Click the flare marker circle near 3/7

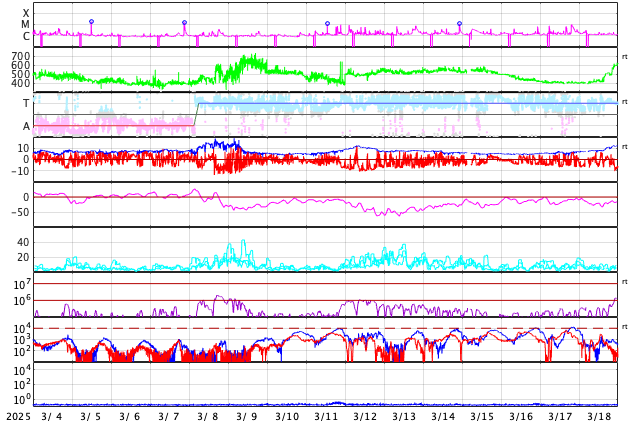(184, 23)
